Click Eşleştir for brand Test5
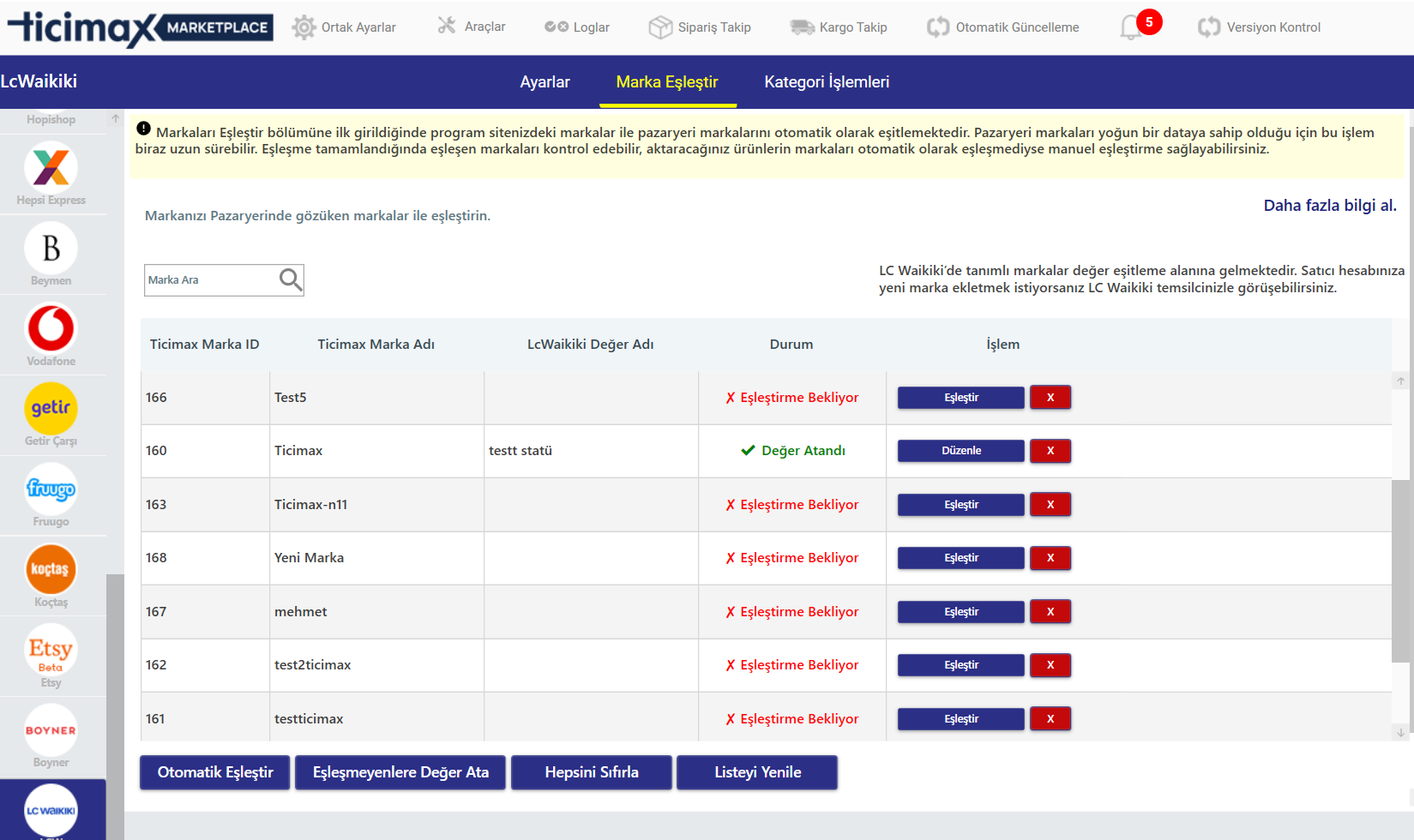Screen dimensions: 1414x840 pyautogui.click(x=961, y=398)
